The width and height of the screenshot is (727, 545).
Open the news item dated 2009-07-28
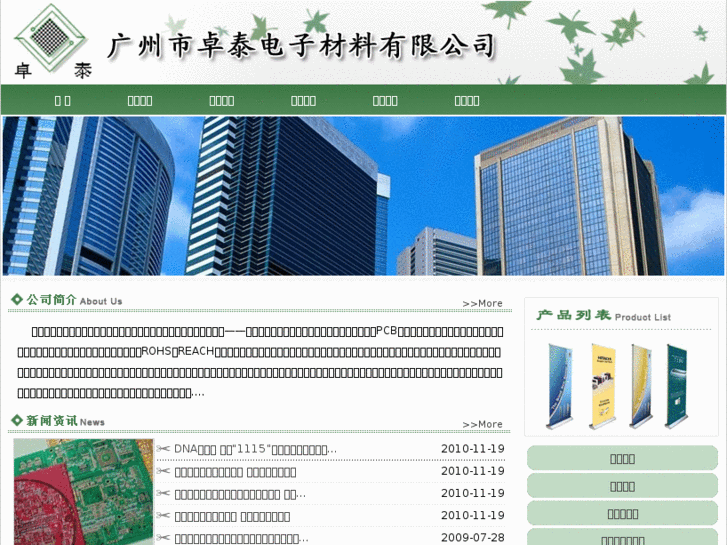[x=241, y=538]
